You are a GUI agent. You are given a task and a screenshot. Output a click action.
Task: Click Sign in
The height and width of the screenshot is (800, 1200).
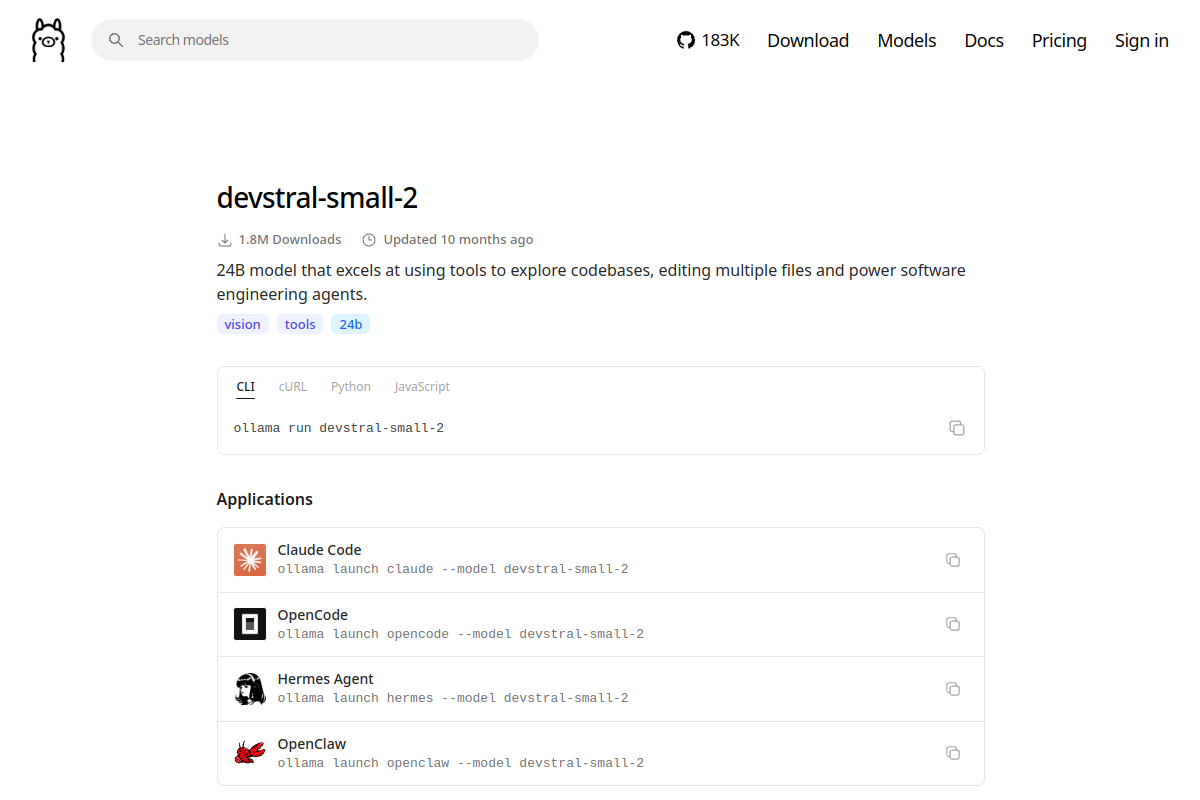pos(1142,40)
